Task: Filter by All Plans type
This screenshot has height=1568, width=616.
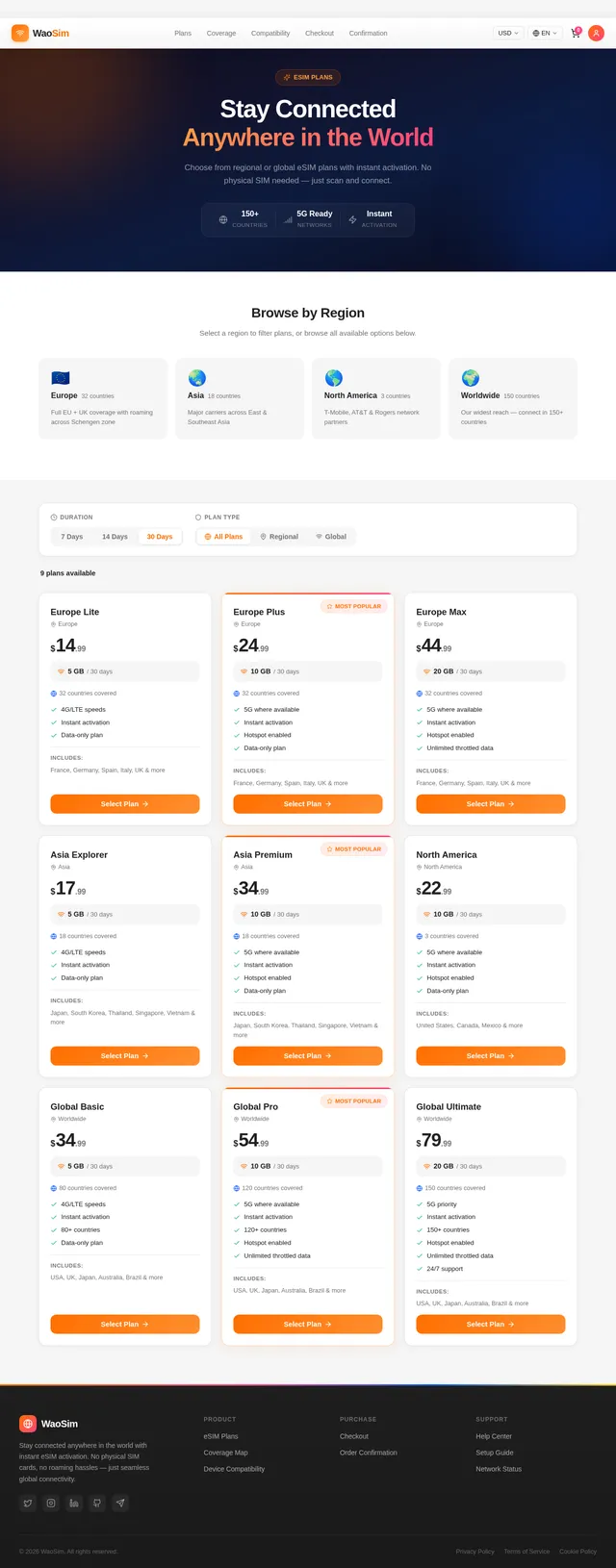Action: pyautogui.click(x=223, y=537)
